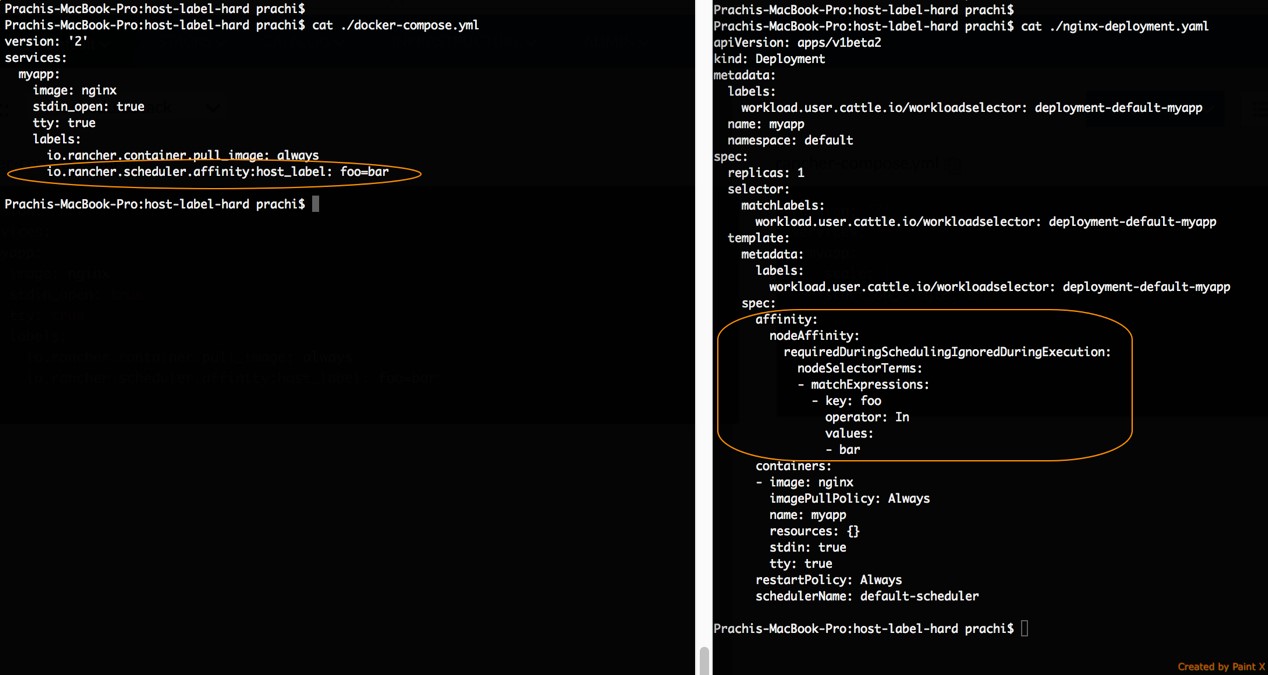Screen dimensions: 1268x675
Task: Click 'tty: true' in the left terminal
Action: (x=64, y=123)
